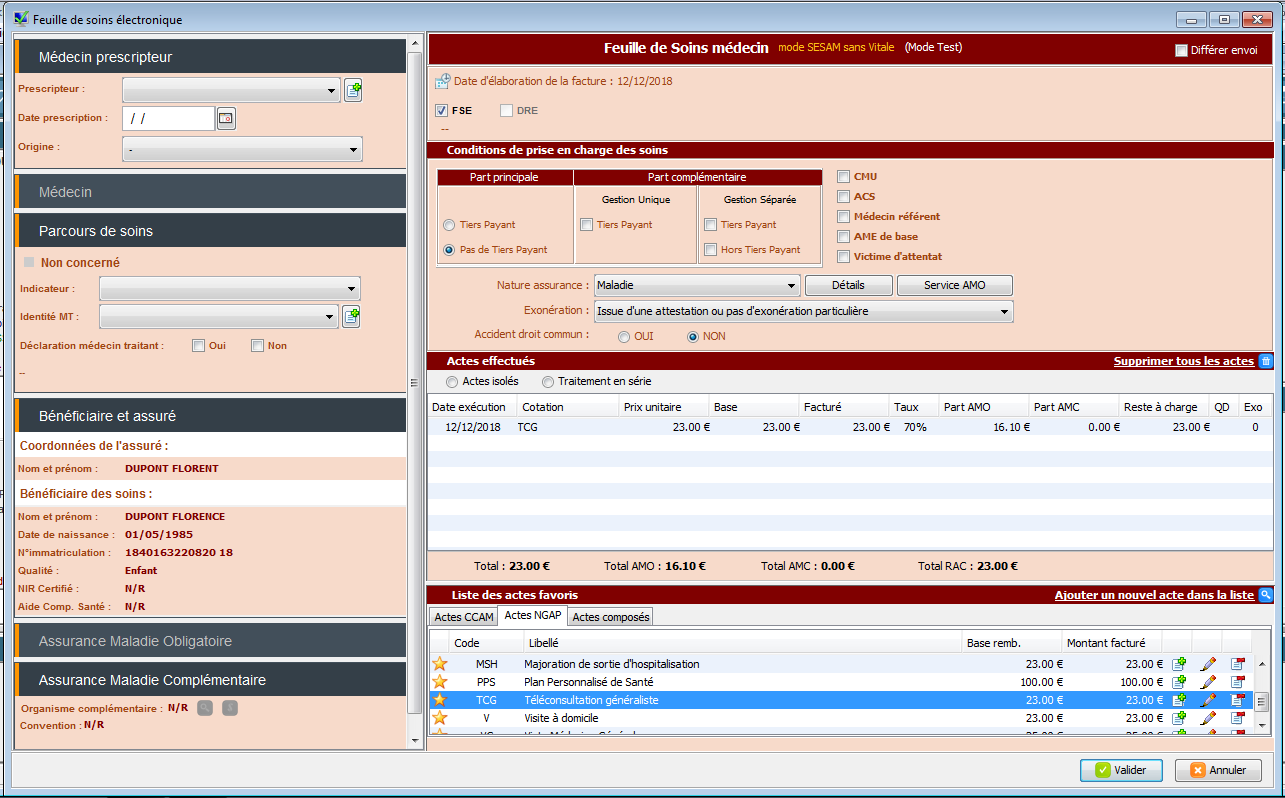This screenshot has height=798, width=1285.
Task: Expand the Exonération dropdown
Action: tap(803, 312)
